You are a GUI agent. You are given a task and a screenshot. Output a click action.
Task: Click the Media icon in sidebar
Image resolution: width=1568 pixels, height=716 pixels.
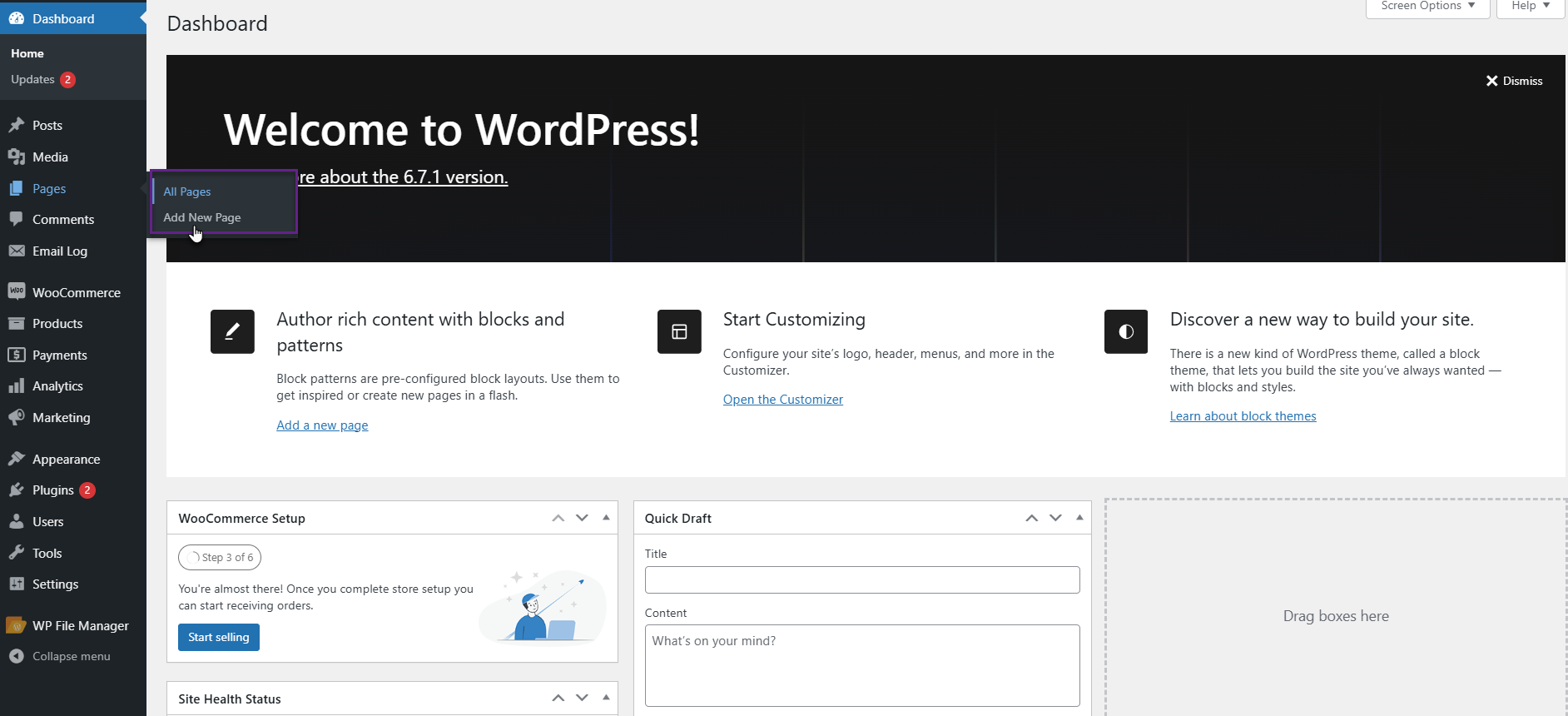point(17,157)
